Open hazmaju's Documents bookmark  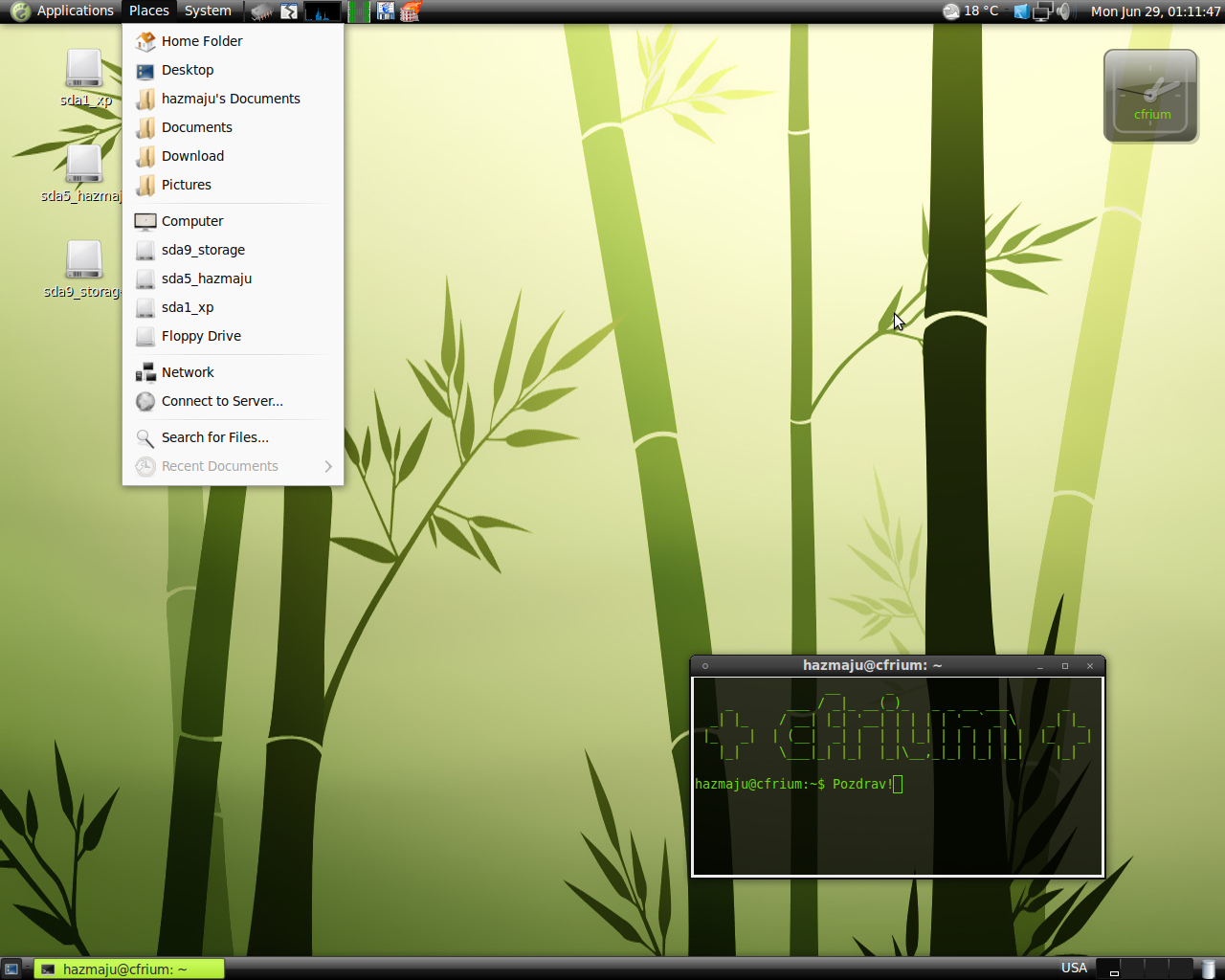[233, 99]
